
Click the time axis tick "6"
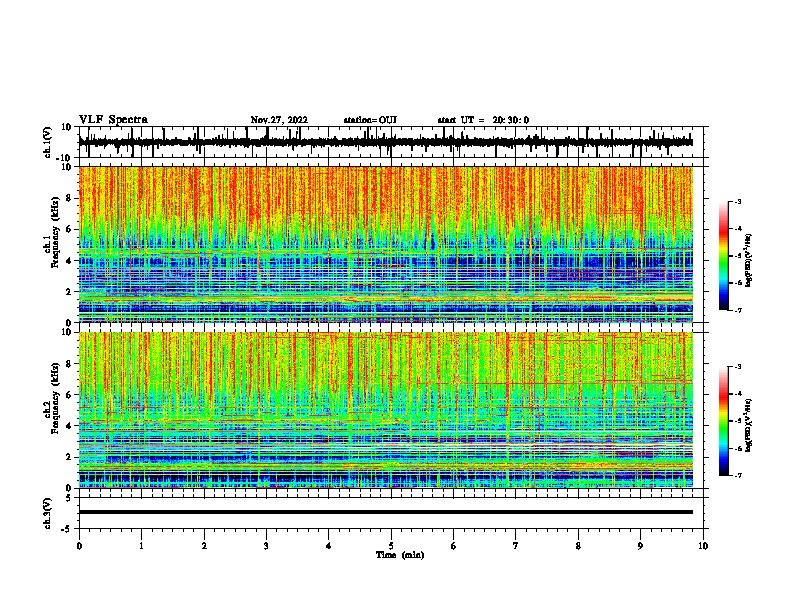(454, 546)
